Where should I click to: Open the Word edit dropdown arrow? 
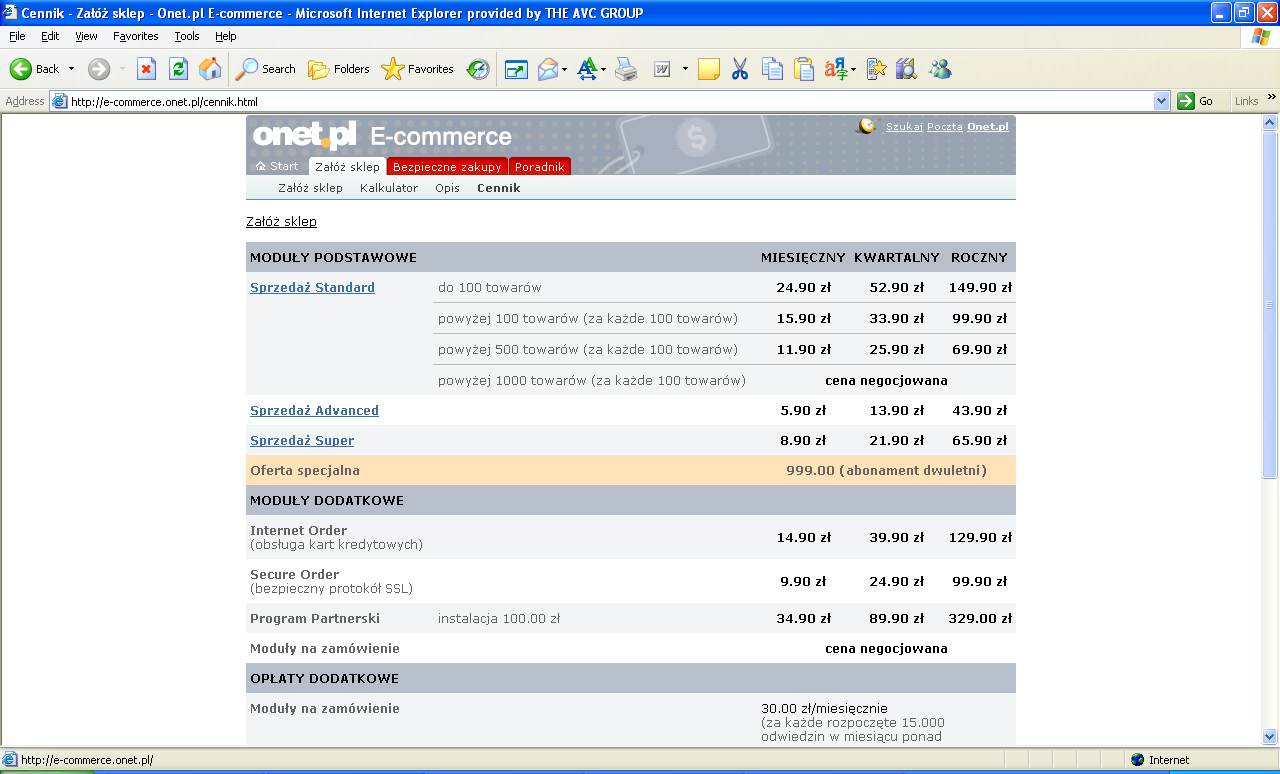click(685, 69)
